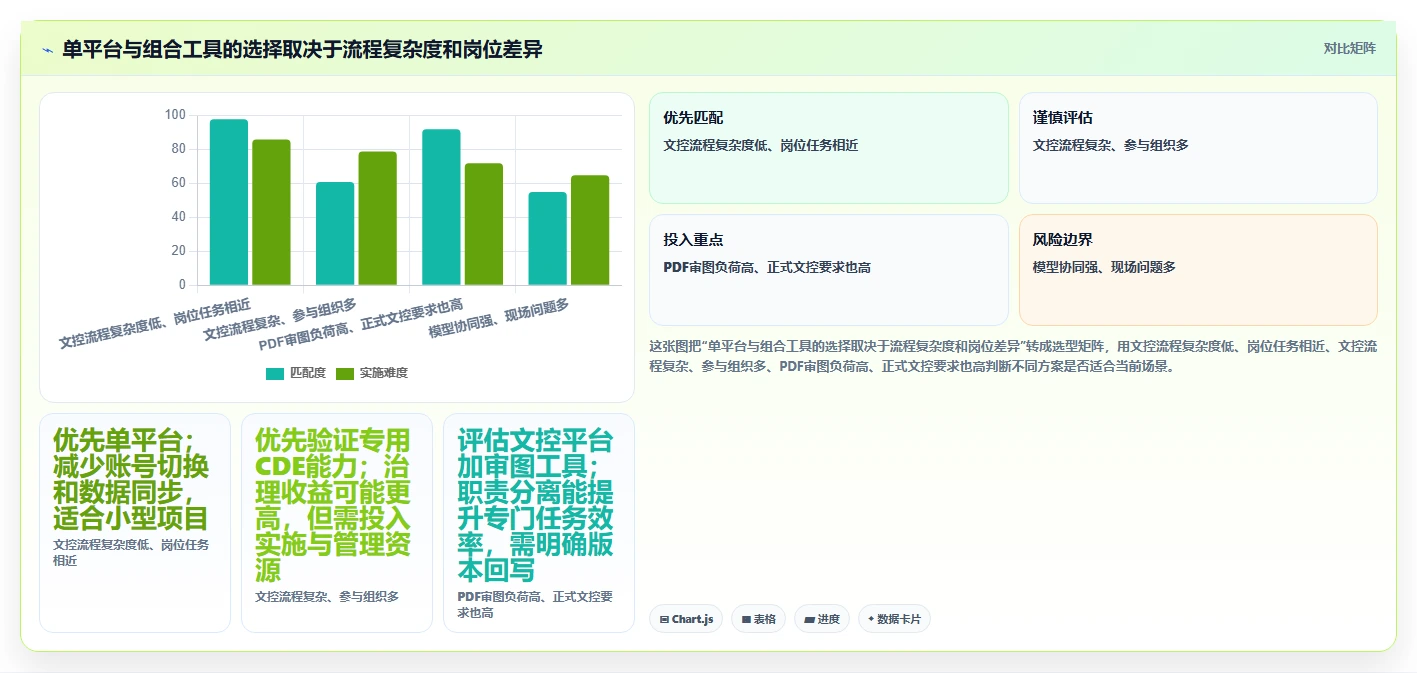Image resolution: width=1417 pixels, height=673 pixels.
Task: Select the 进度 tag chip
Action: click(x=822, y=619)
